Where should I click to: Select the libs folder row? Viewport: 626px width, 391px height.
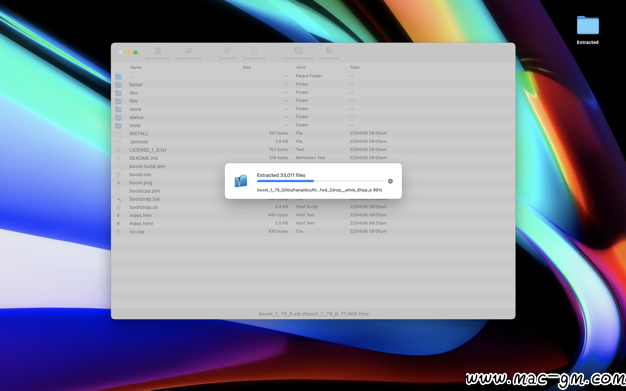coord(313,101)
